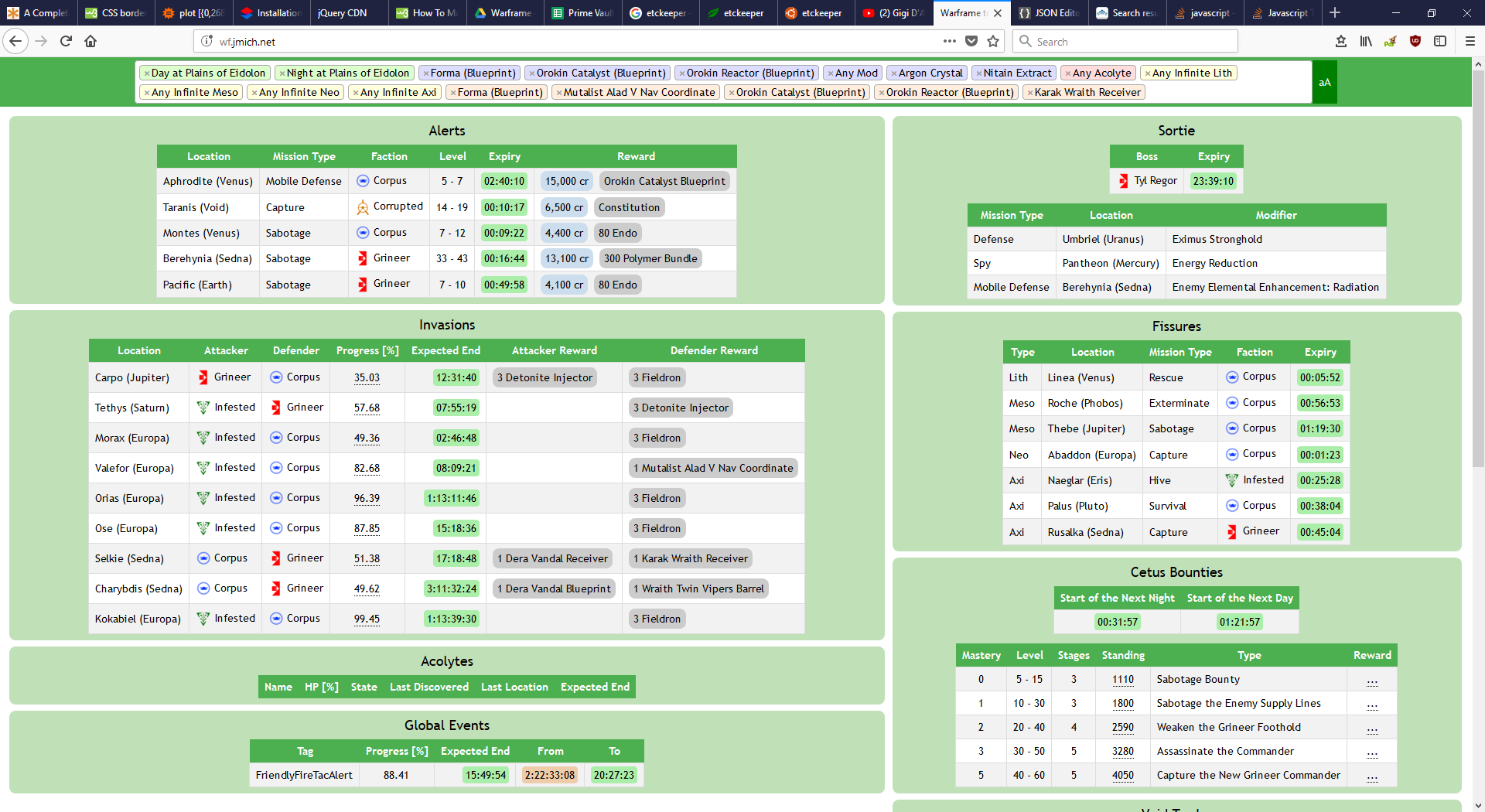
Task: Remove the 'Day at Plains of Eidolon' filter tag
Action: click(x=146, y=73)
